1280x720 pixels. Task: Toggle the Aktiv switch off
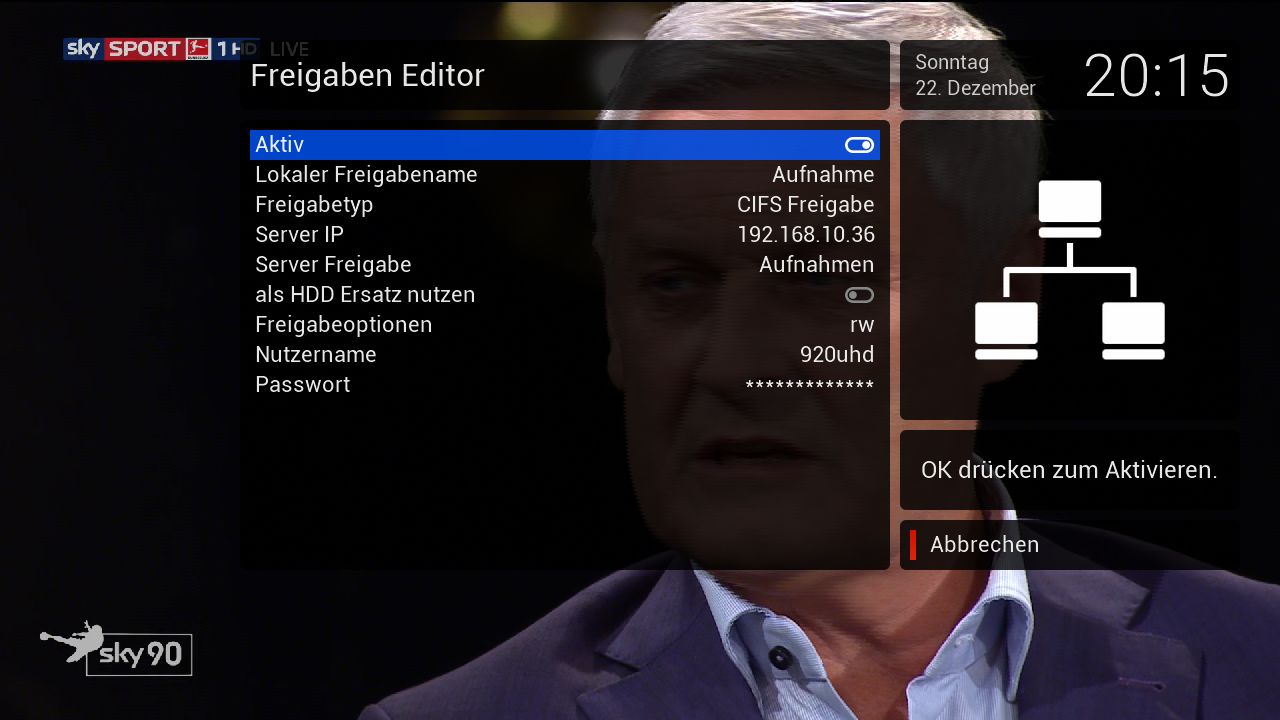(x=859, y=145)
